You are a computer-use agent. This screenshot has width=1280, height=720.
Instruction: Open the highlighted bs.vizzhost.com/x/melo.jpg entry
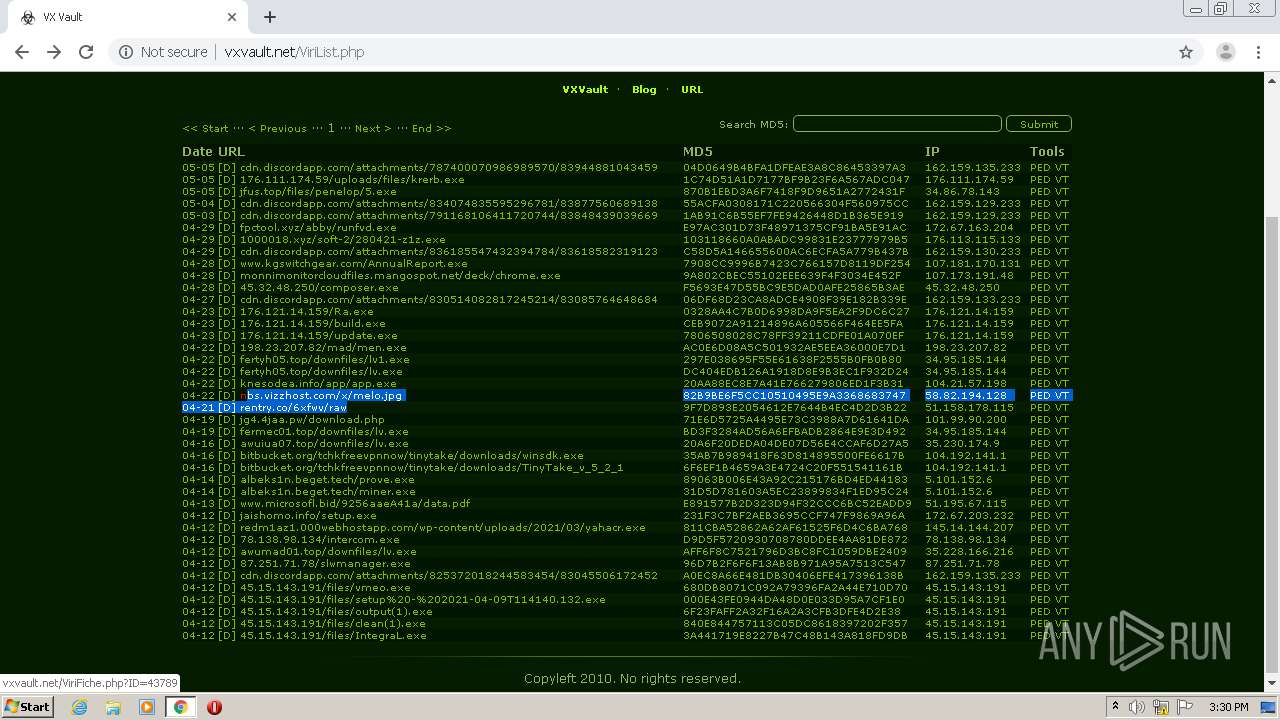point(322,395)
